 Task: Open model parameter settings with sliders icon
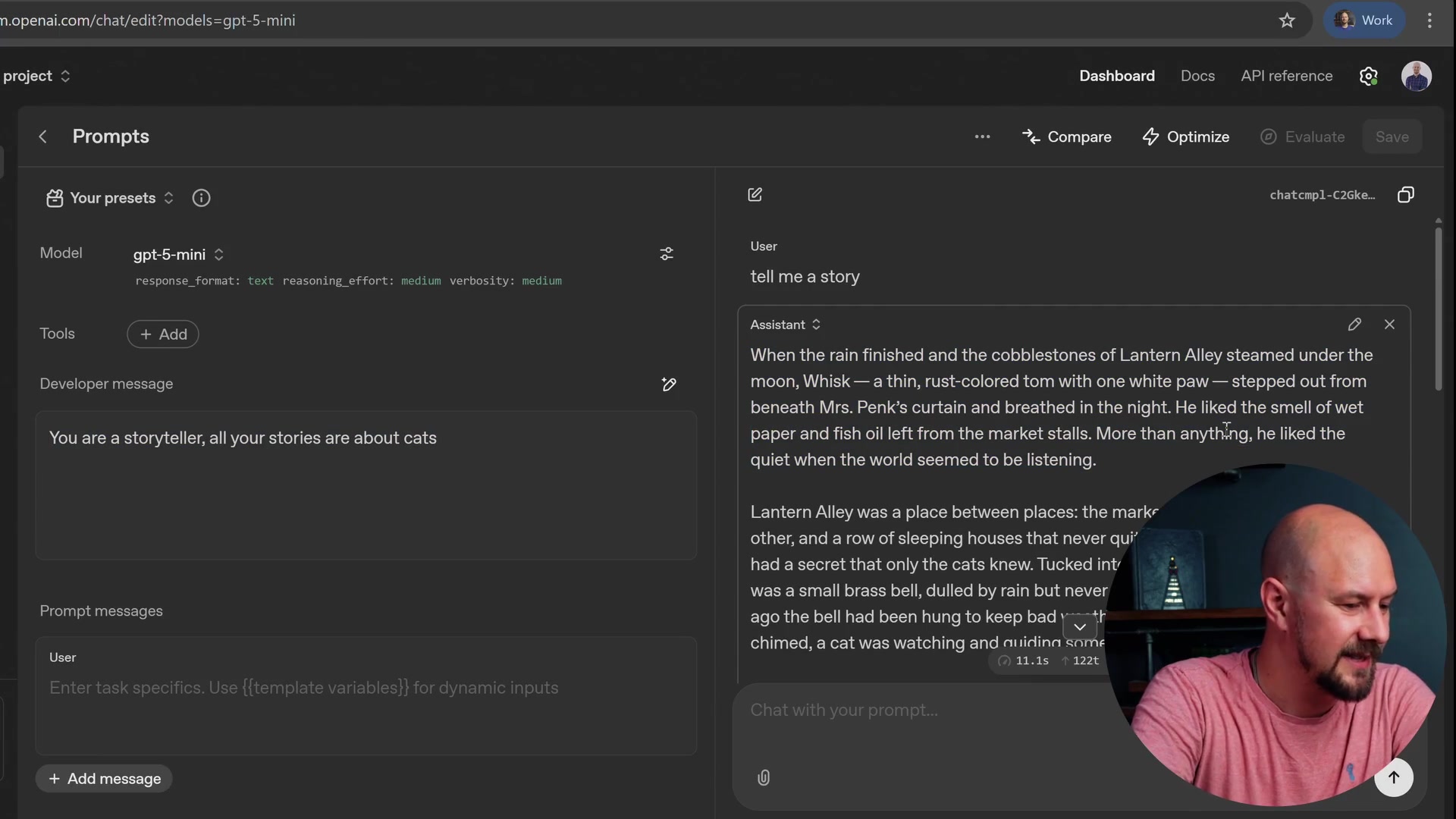(667, 254)
